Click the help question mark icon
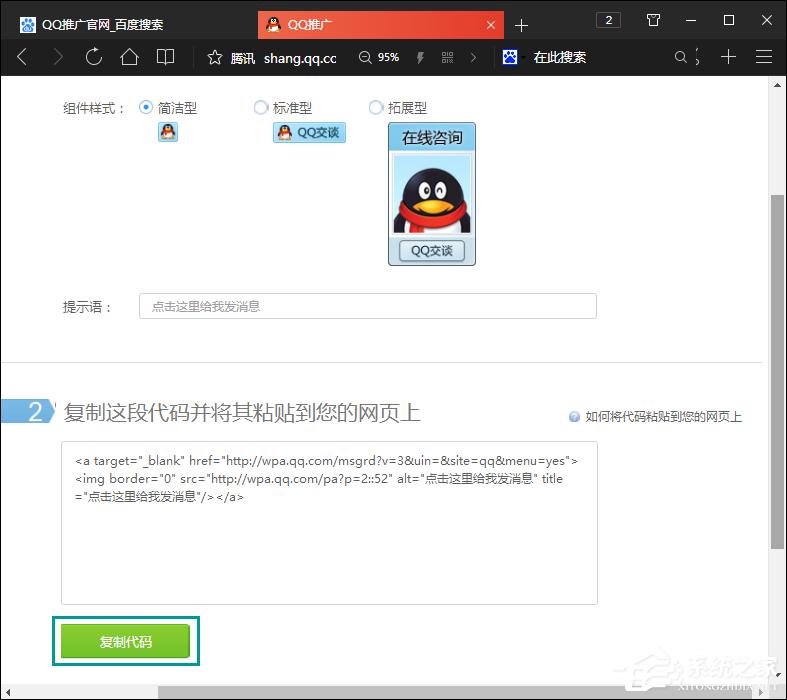 click(x=574, y=417)
